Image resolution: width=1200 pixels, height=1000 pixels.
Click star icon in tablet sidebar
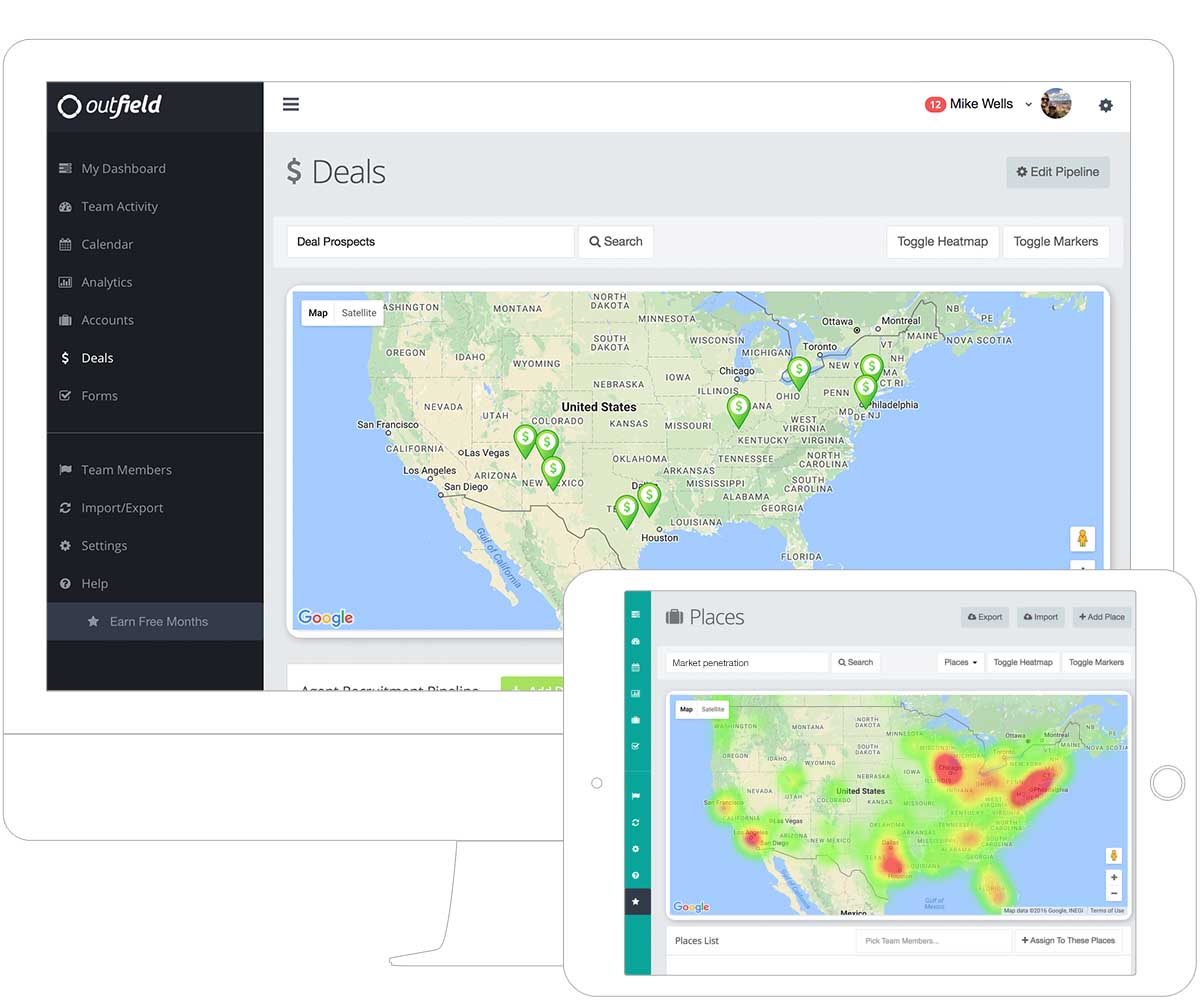click(x=637, y=902)
